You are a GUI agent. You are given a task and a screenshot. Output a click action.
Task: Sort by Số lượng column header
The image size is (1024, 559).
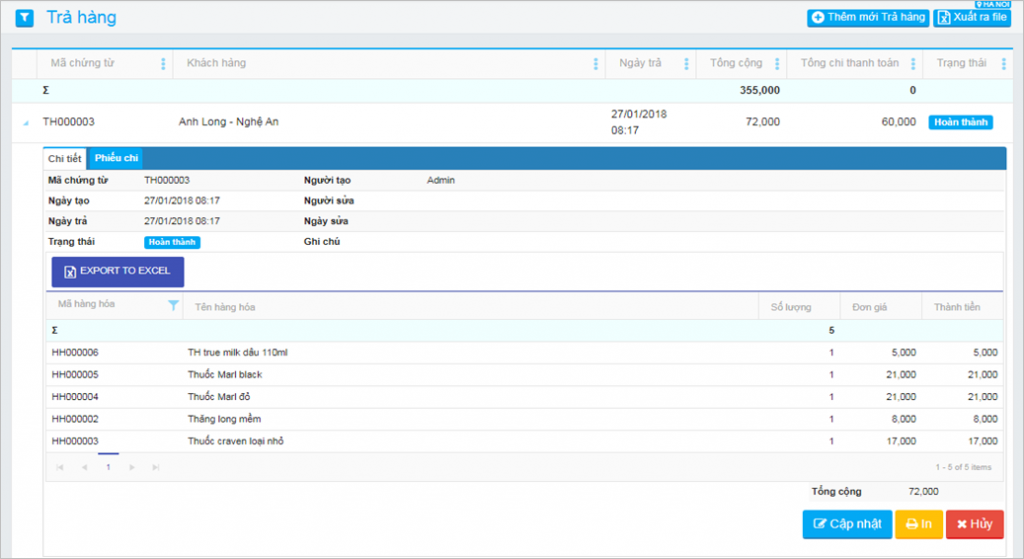tap(791, 307)
